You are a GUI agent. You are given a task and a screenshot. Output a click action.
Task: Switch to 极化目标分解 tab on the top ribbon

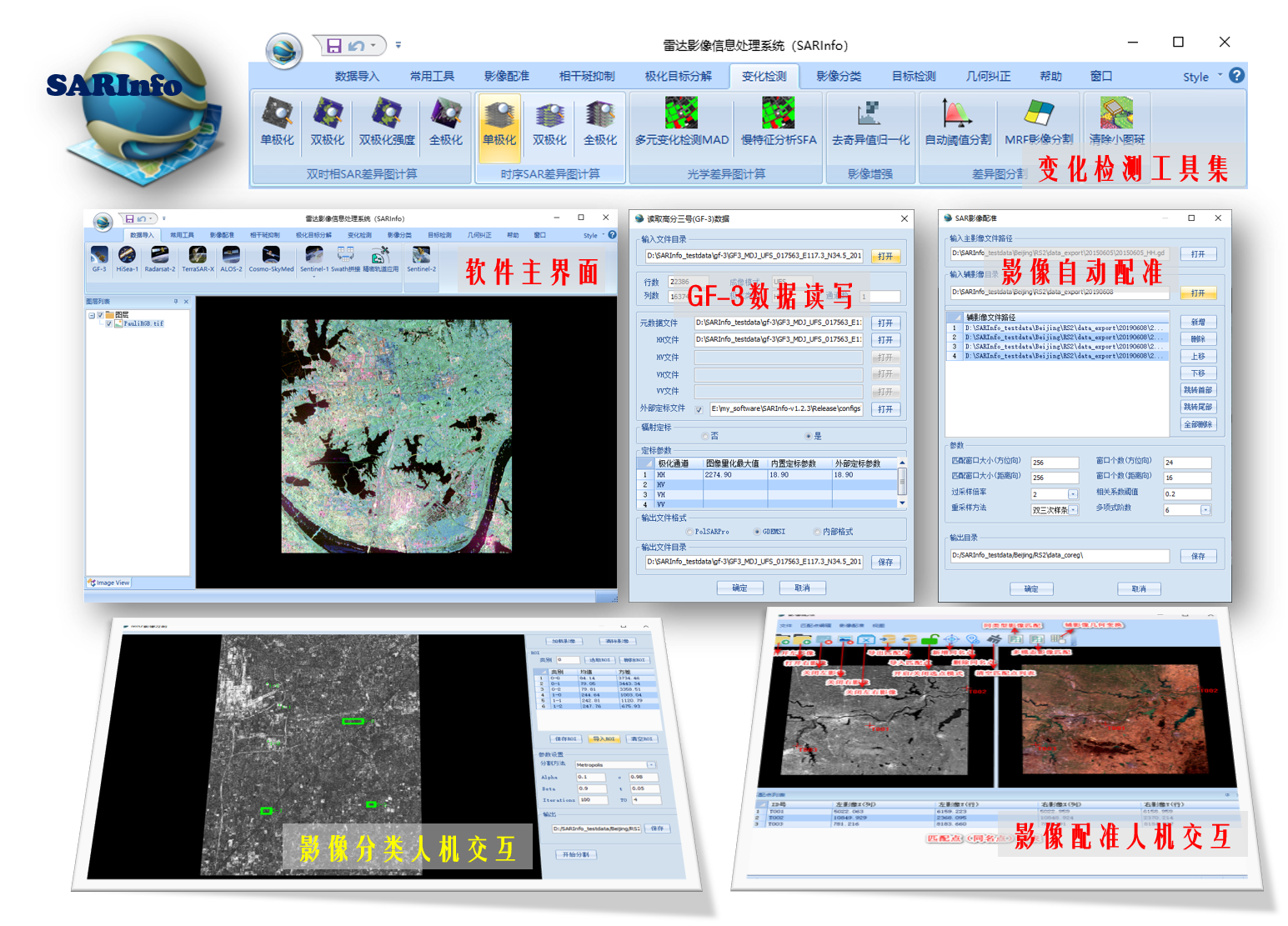tap(679, 77)
